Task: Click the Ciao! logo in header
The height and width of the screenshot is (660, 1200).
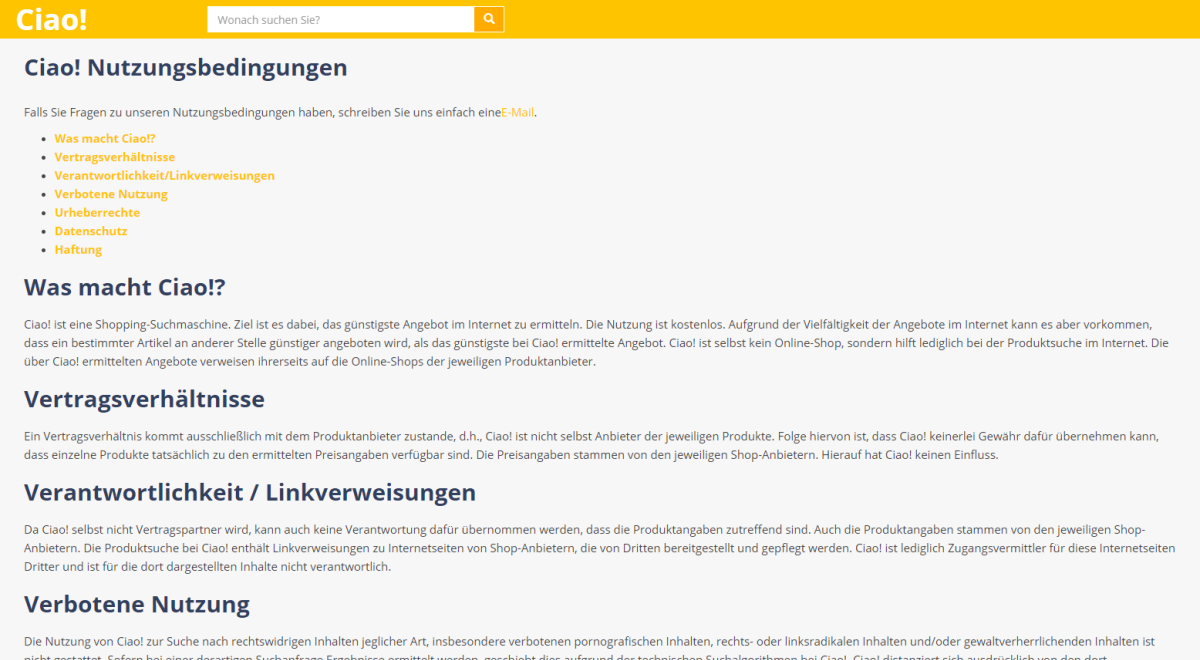Action: (x=52, y=19)
